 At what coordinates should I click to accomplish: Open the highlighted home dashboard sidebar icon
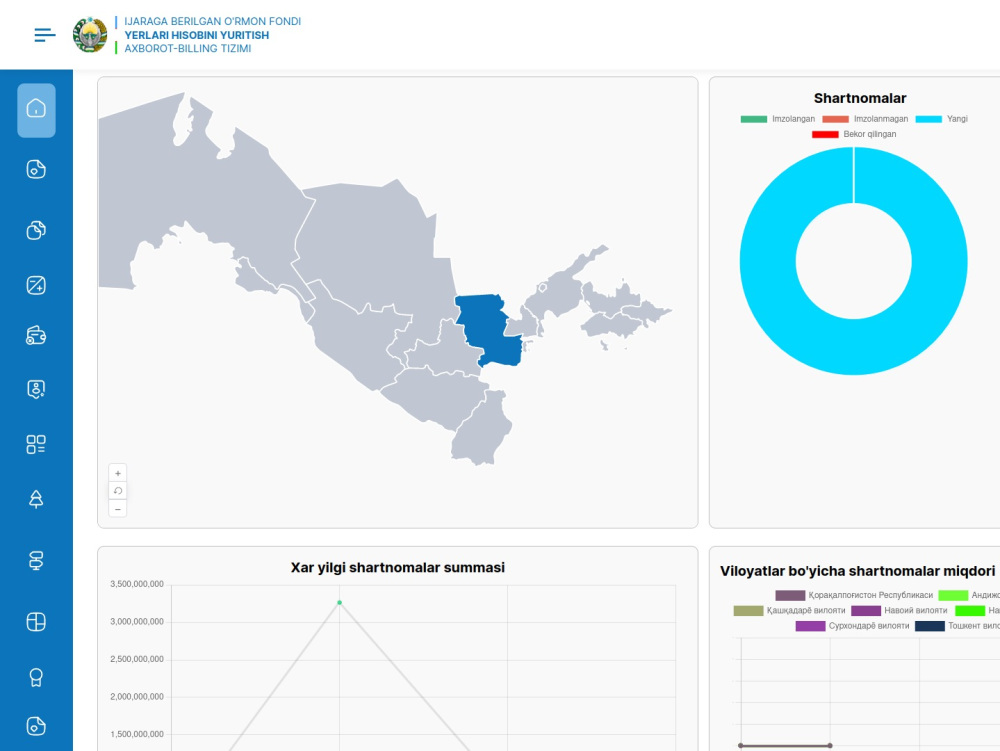click(x=36, y=110)
